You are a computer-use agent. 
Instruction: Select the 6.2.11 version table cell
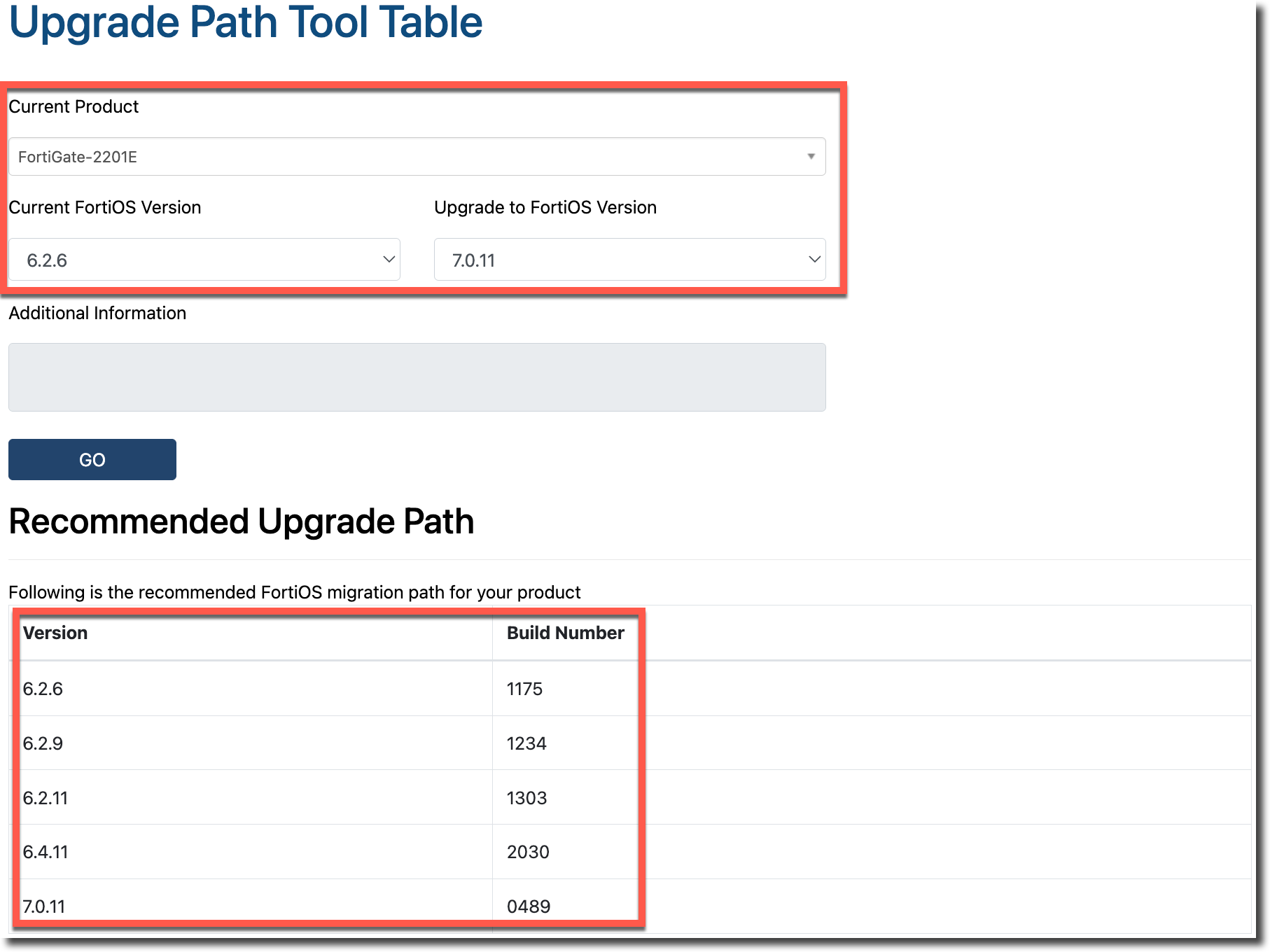[46, 798]
